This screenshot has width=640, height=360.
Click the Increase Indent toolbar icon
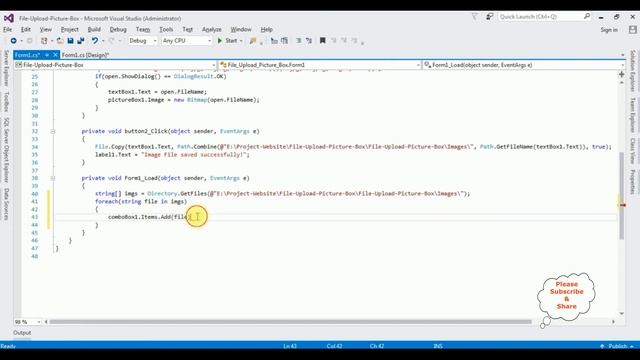[x=309, y=41]
